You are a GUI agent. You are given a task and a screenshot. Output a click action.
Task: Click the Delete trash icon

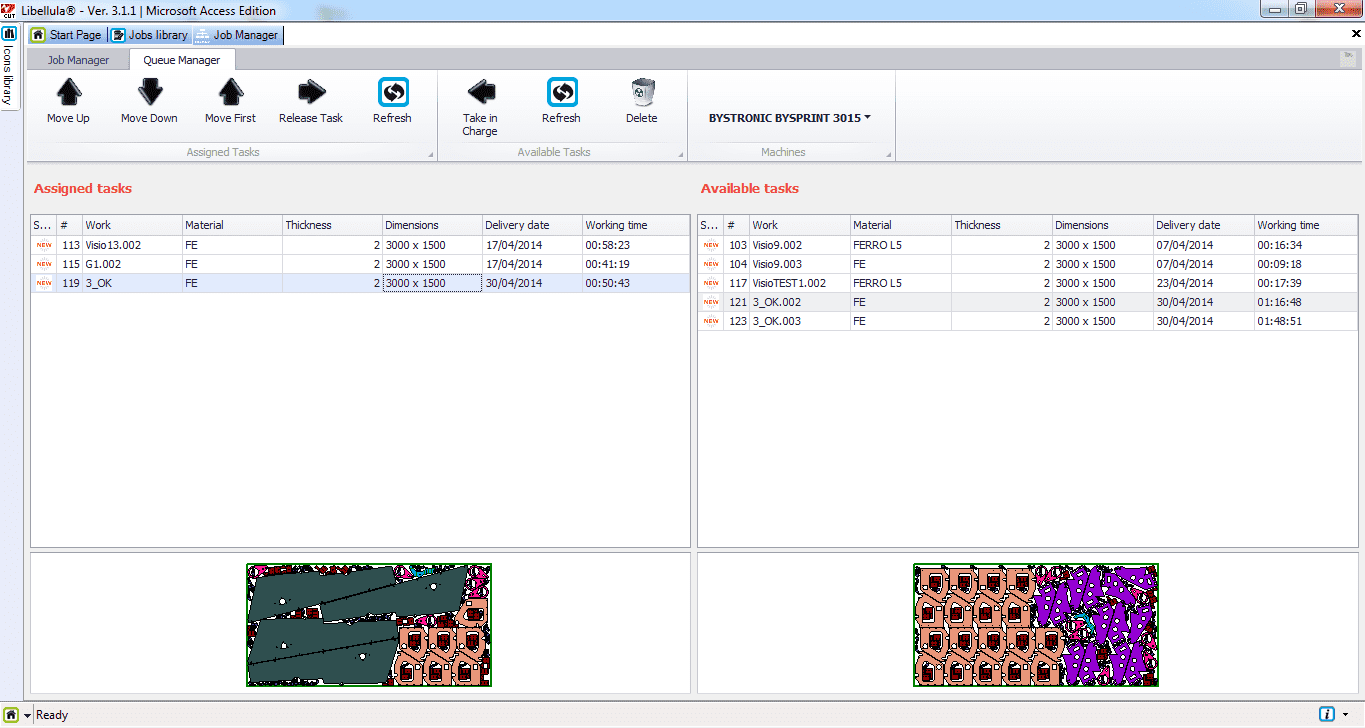pos(641,93)
